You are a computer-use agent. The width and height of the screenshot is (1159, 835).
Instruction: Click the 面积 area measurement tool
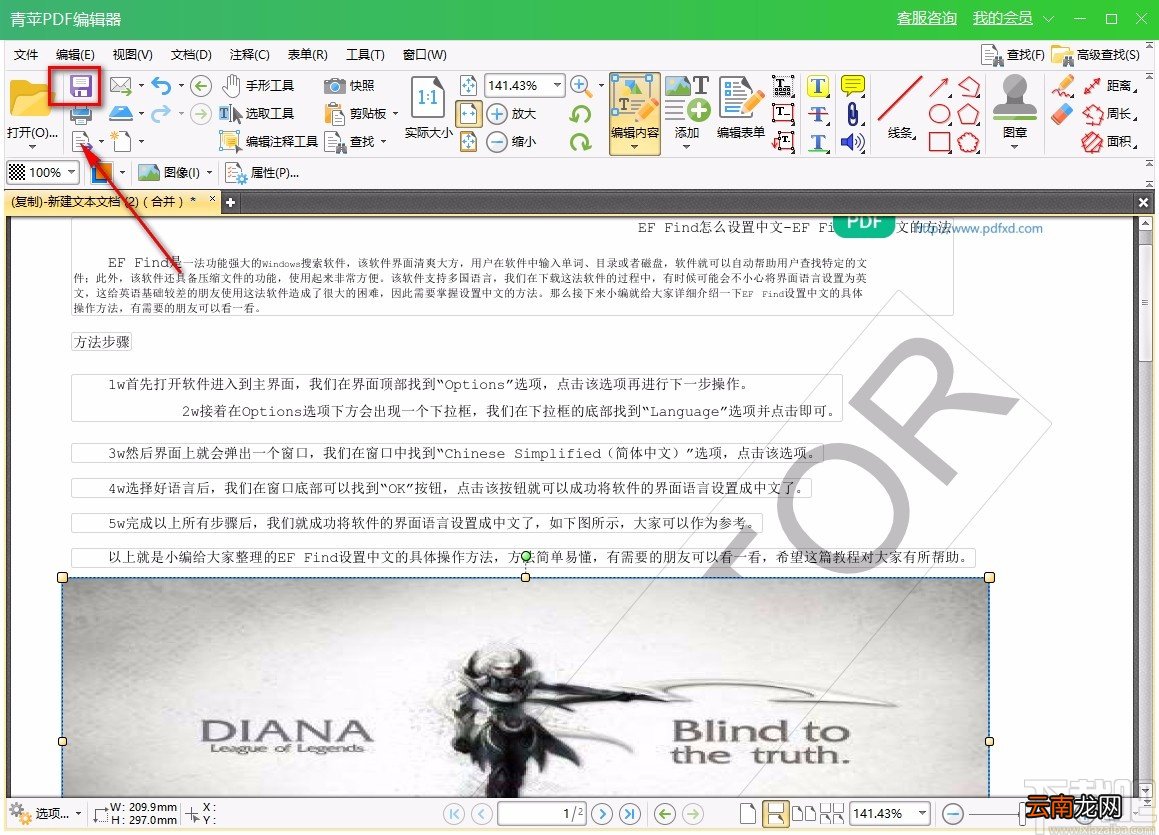click(x=1109, y=141)
